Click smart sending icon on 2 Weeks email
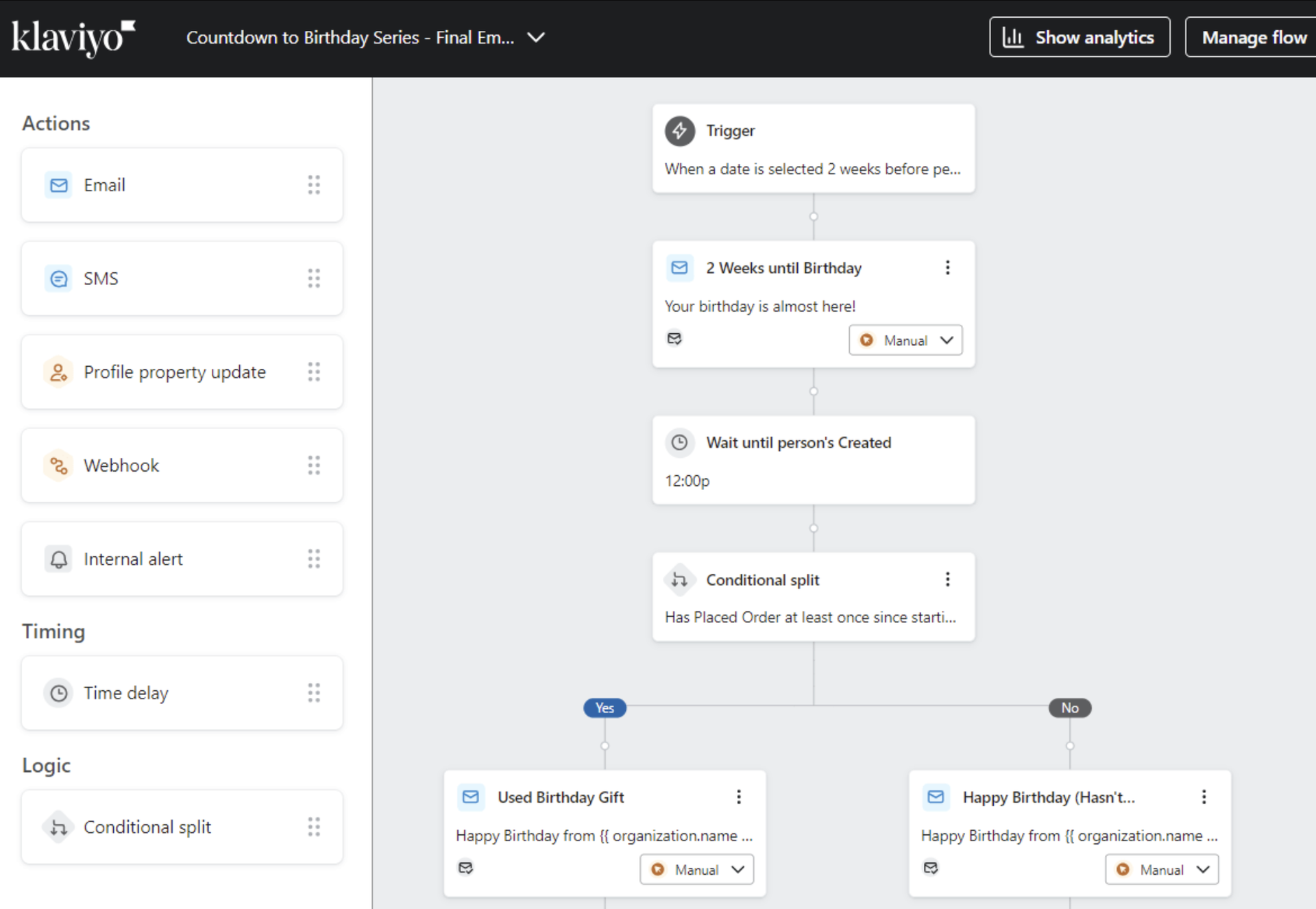The width and height of the screenshot is (1316, 909). coord(674,339)
